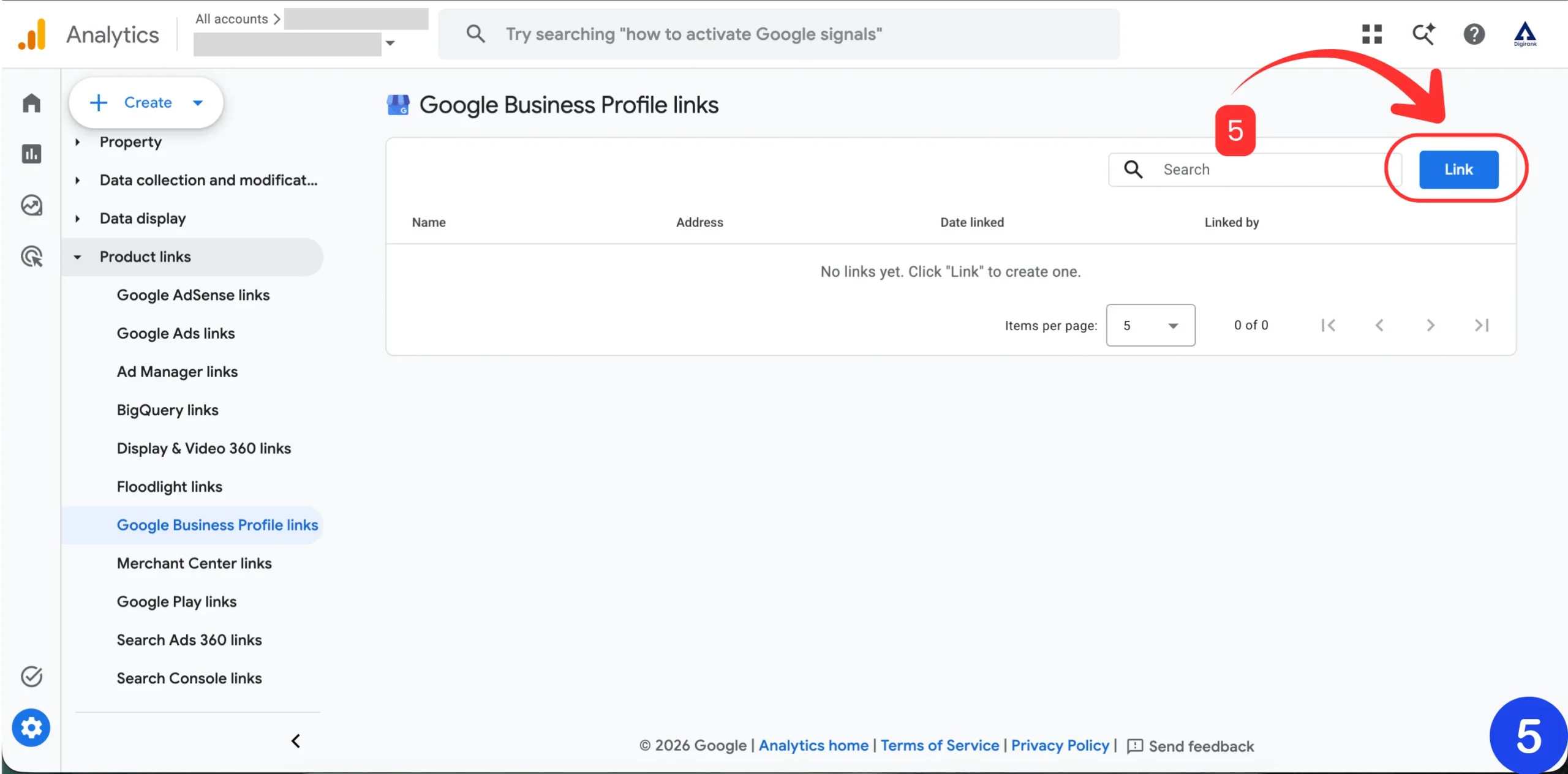
Task: Open the Analytics home footer link
Action: pos(813,745)
